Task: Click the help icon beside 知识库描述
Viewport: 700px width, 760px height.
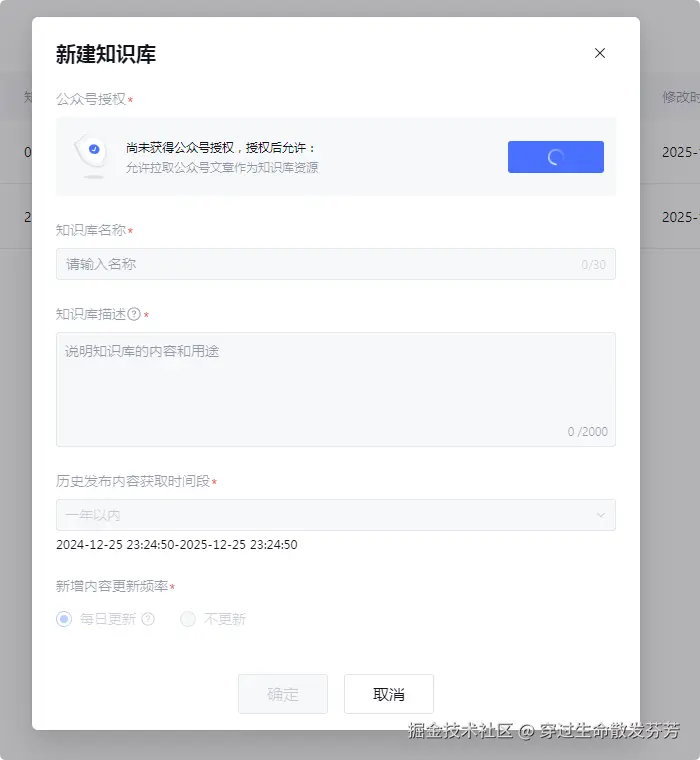Action: (x=134, y=314)
